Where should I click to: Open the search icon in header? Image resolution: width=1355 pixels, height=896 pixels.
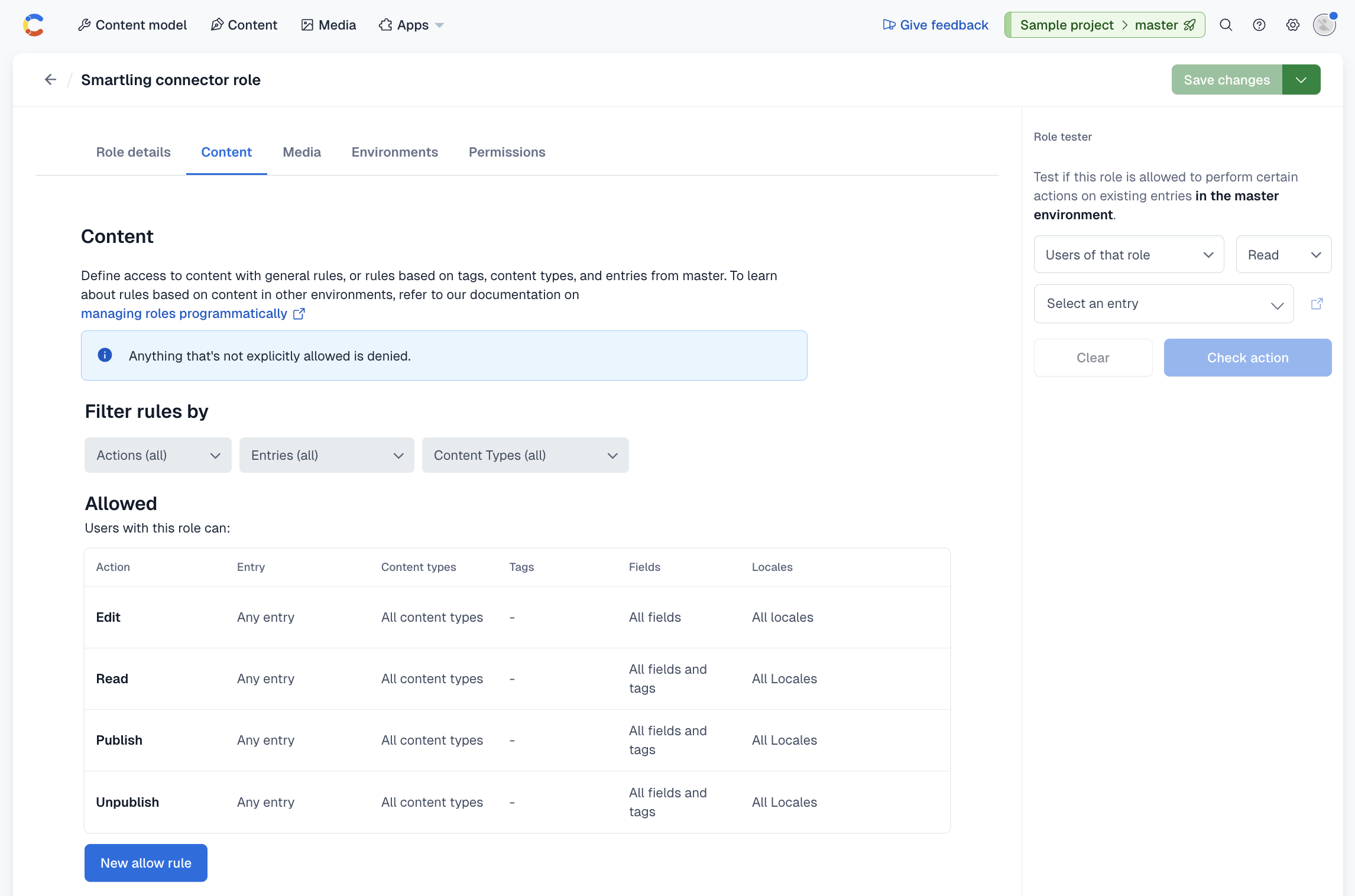pyautogui.click(x=1226, y=25)
